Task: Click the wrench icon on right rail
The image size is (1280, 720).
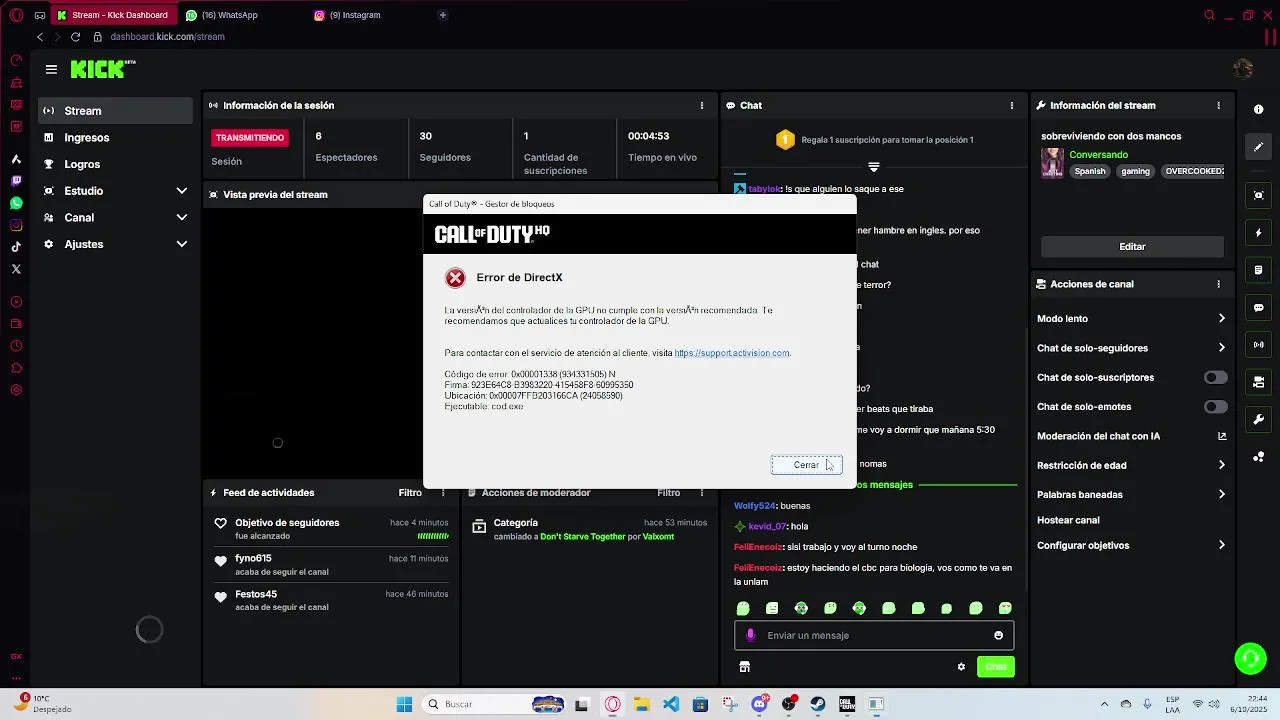Action: (x=1259, y=420)
